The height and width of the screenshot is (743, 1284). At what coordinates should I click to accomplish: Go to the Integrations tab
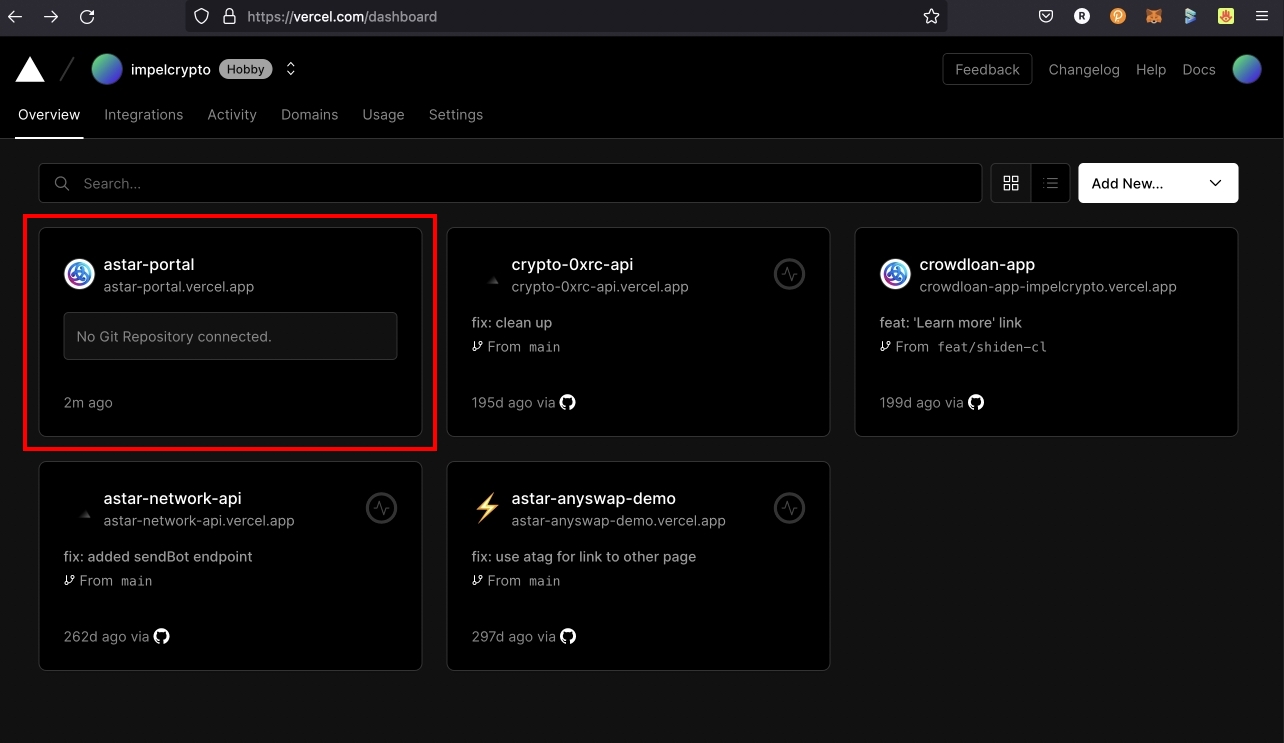coord(143,115)
